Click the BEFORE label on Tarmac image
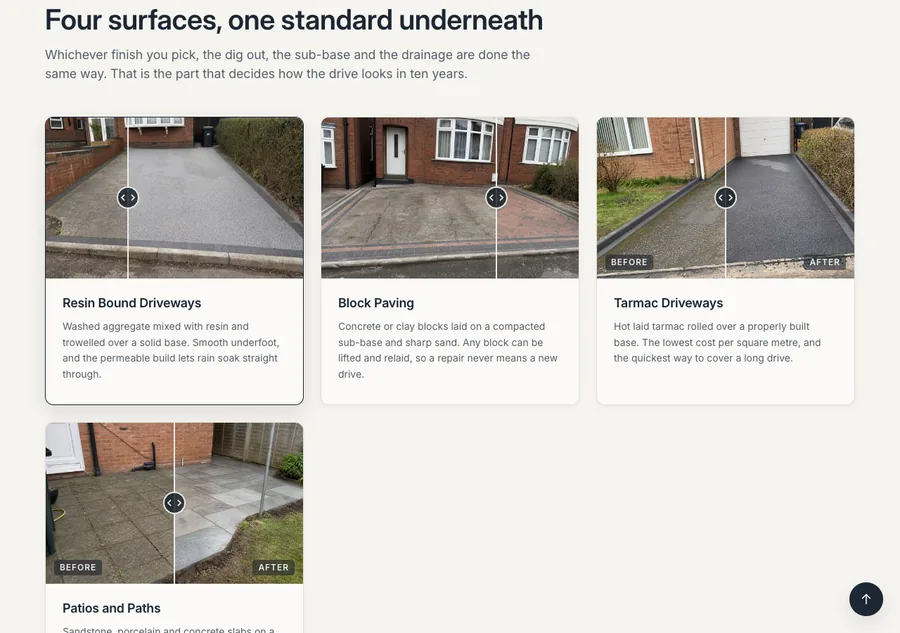Image resolution: width=900 pixels, height=633 pixels. 629,262
